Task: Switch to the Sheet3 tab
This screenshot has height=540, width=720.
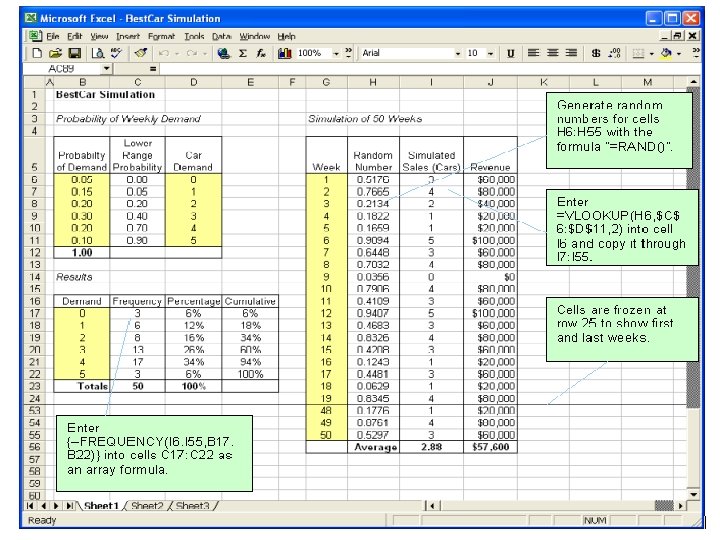Action: coord(192,506)
